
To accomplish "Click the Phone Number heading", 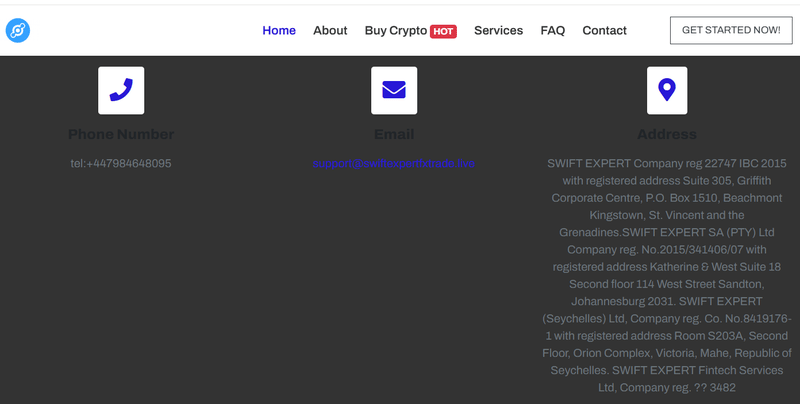I will coord(121,134).
